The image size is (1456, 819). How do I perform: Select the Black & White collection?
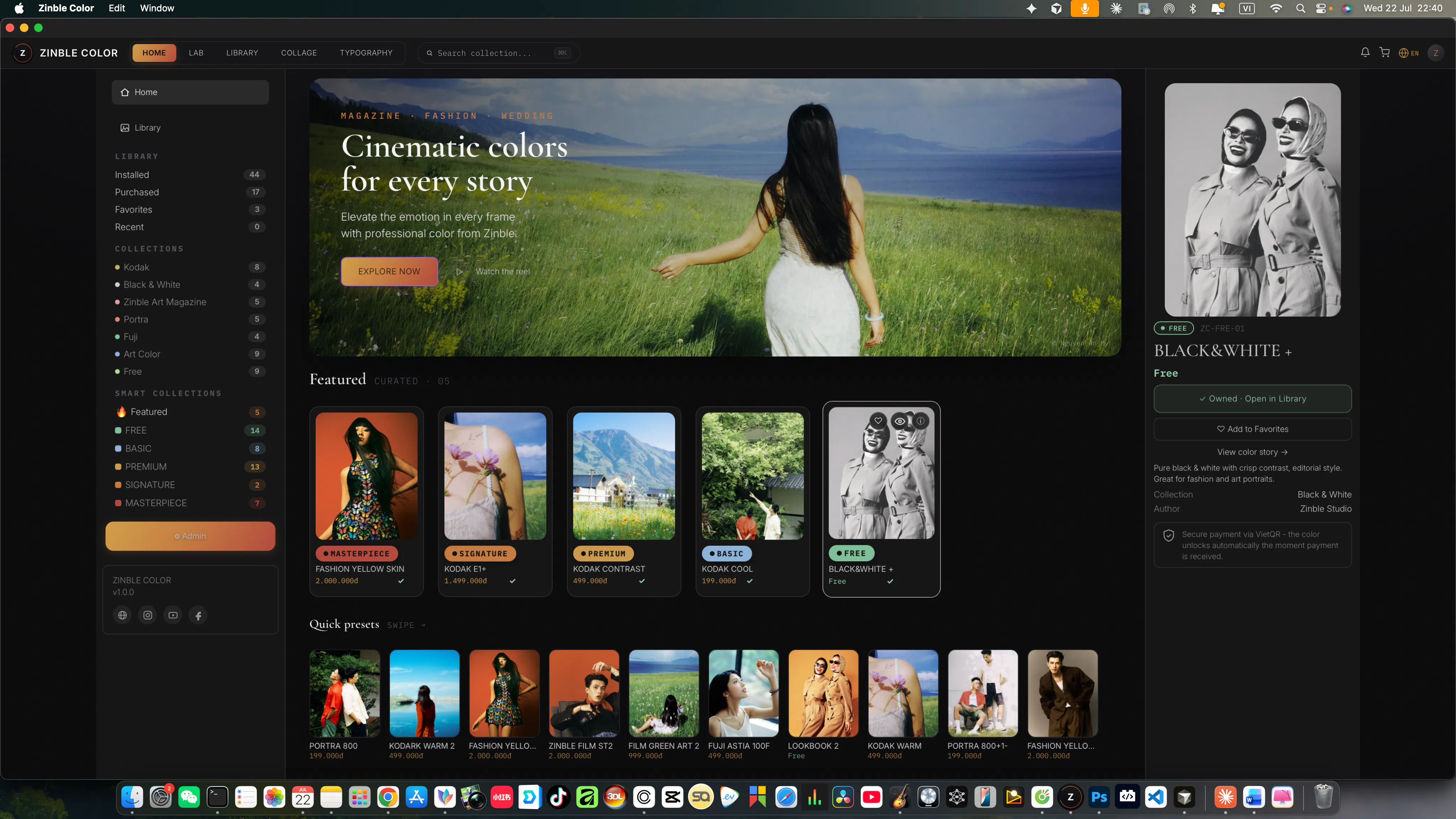[190, 284]
